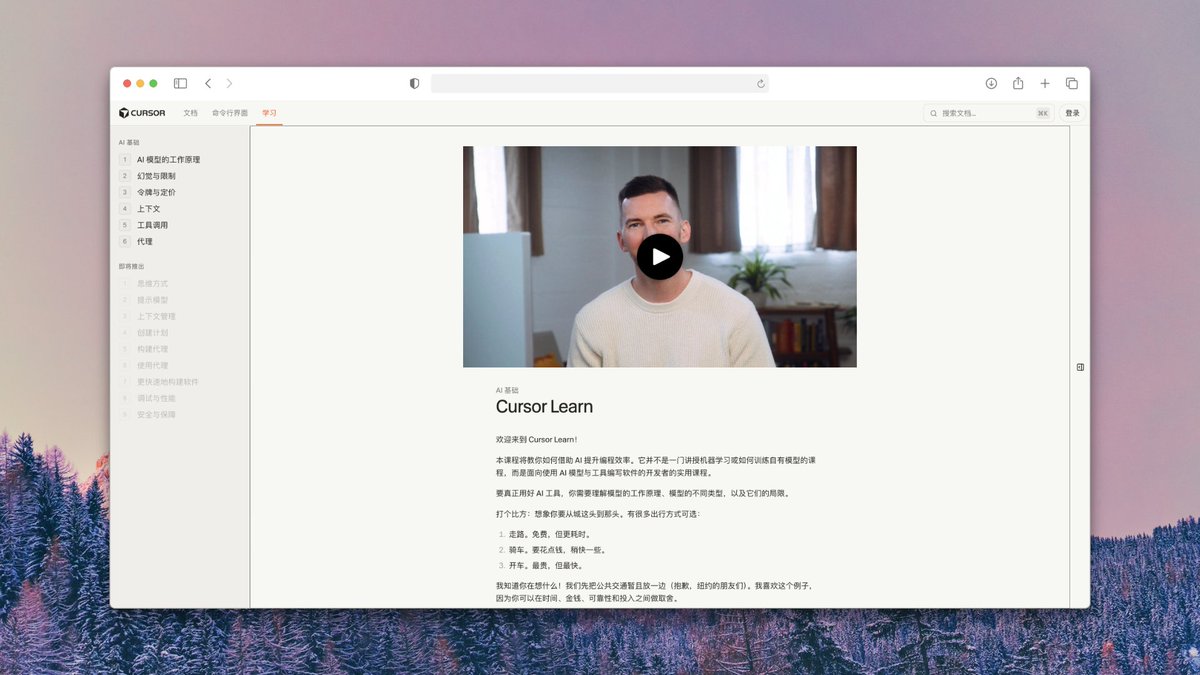This screenshot has height=675, width=1200.
Task: Click the panel toggle icon at right edge
Action: 1080,367
